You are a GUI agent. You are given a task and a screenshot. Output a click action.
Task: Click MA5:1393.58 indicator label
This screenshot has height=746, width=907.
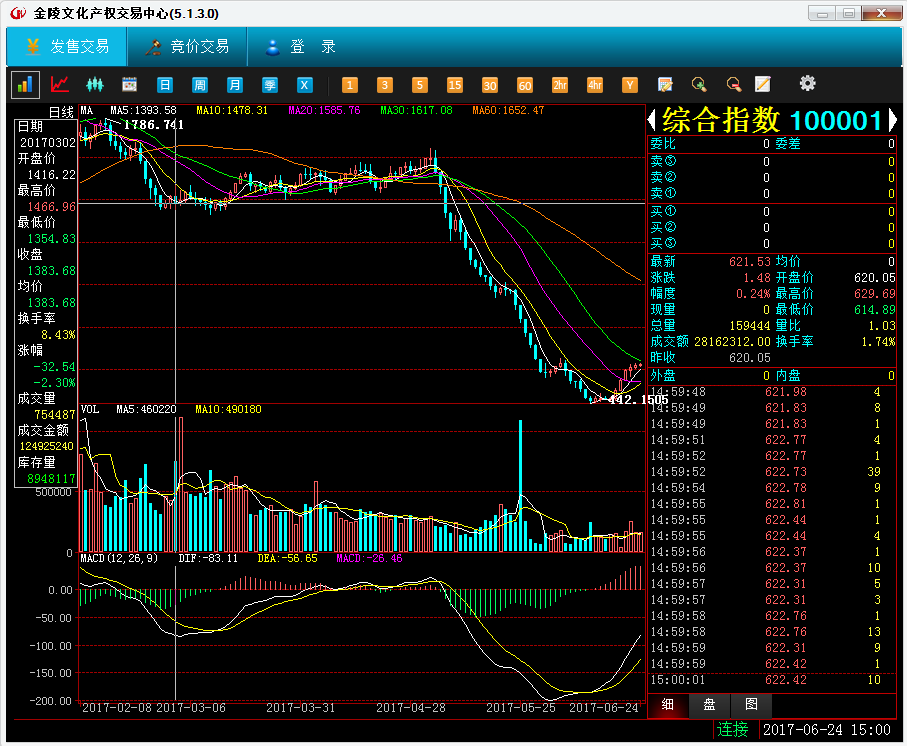pos(143,110)
